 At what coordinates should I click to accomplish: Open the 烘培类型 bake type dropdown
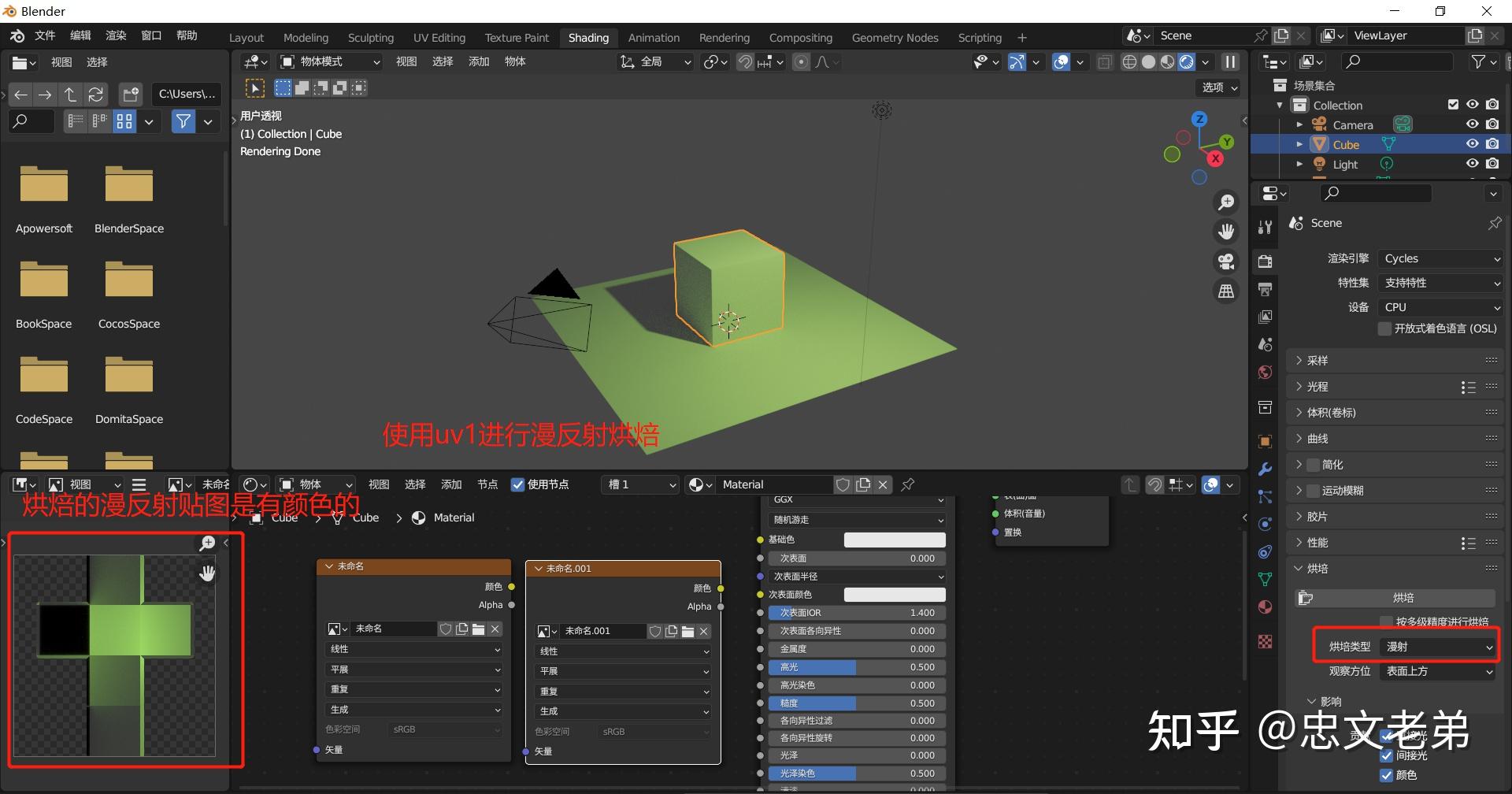(1436, 646)
